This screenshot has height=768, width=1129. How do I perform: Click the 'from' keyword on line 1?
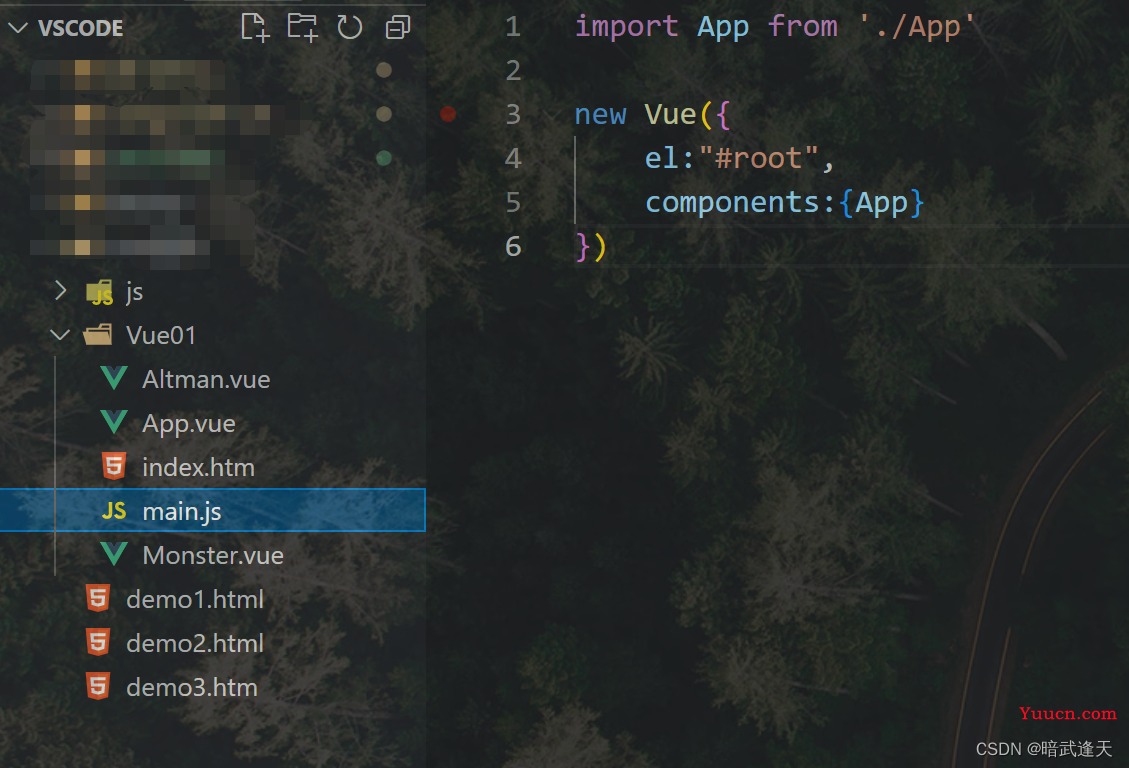point(802,27)
